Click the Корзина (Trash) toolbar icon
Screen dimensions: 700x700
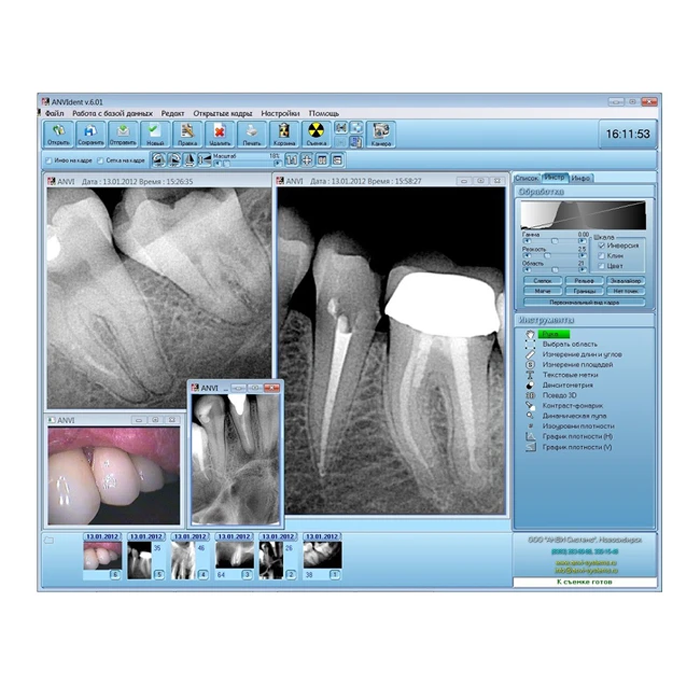coord(284,134)
